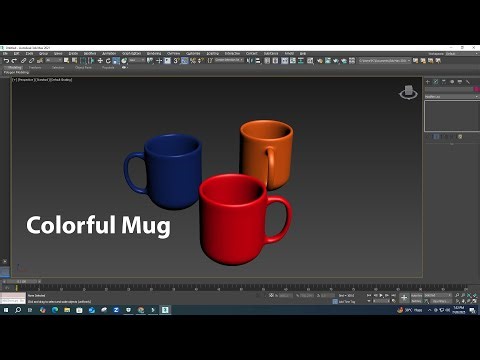480x360 pixels.
Task: Open the File menu
Action: [5, 54]
